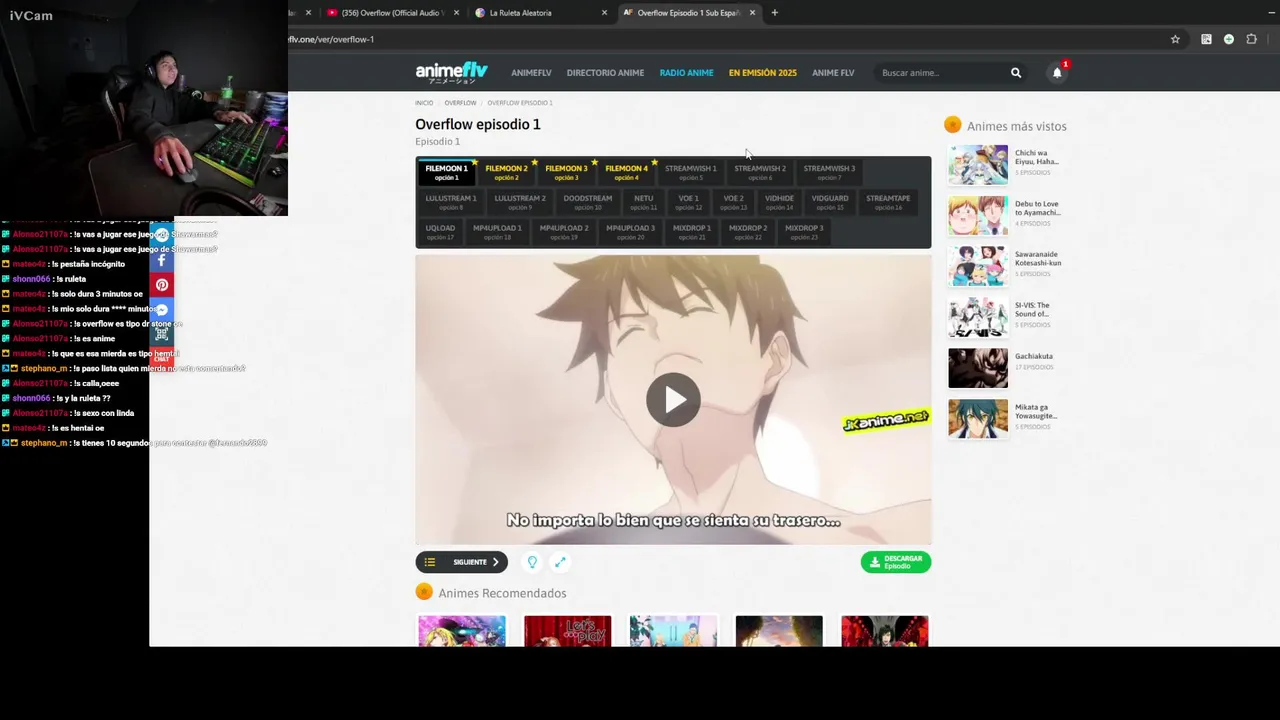Screen dimensions: 1280x720
Task: Open the browser extensions puzzle icon
Action: (1251, 39)
